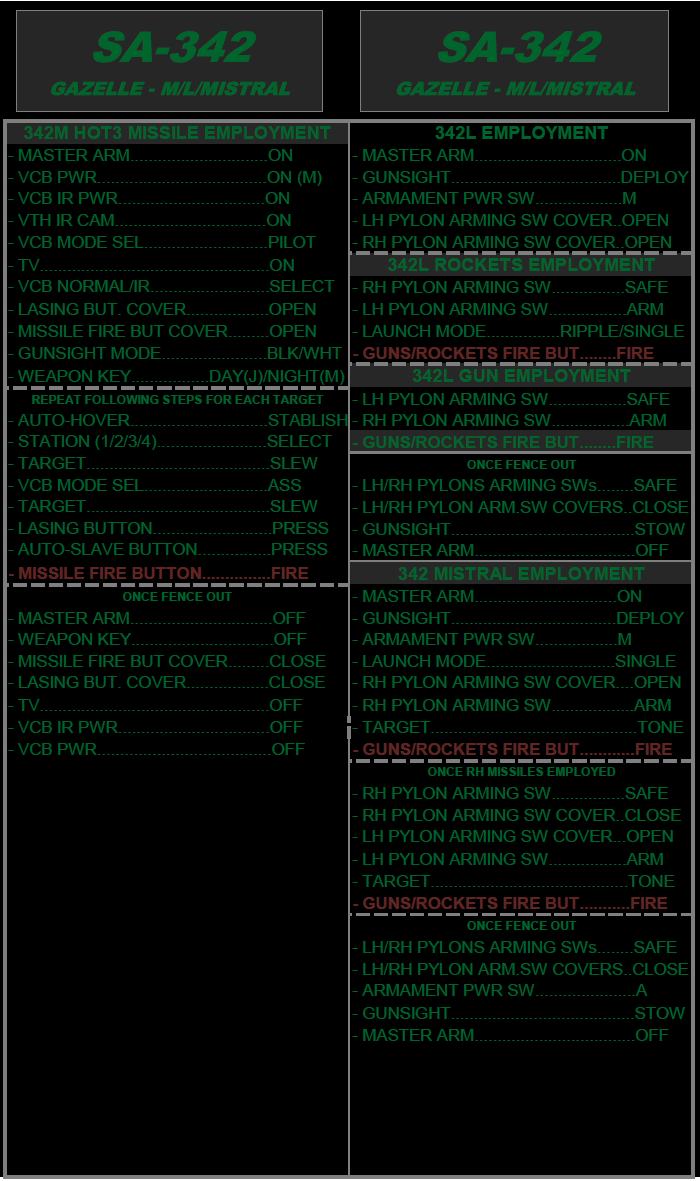Viewport: 700px width, 1181px height.
Task: Click the VCB PWR OFF line
Action: click(158, 749)
